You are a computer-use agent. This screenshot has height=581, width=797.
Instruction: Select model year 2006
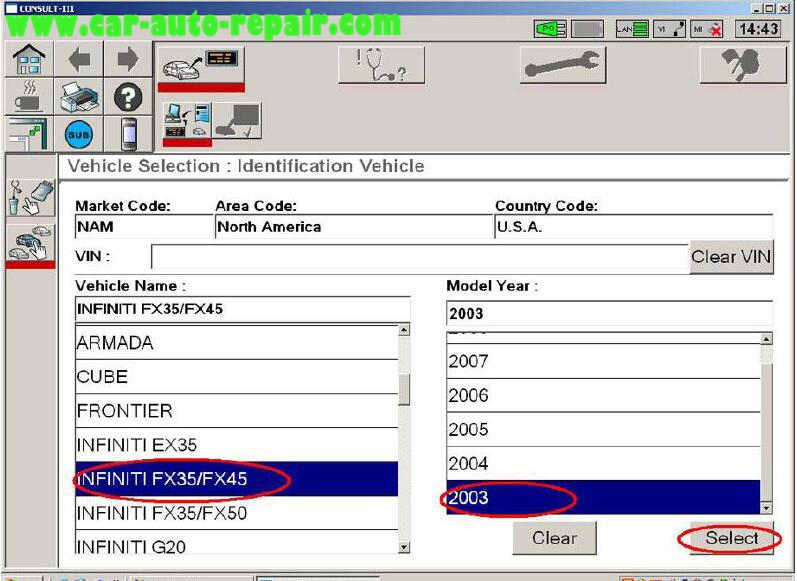(603, 395)
